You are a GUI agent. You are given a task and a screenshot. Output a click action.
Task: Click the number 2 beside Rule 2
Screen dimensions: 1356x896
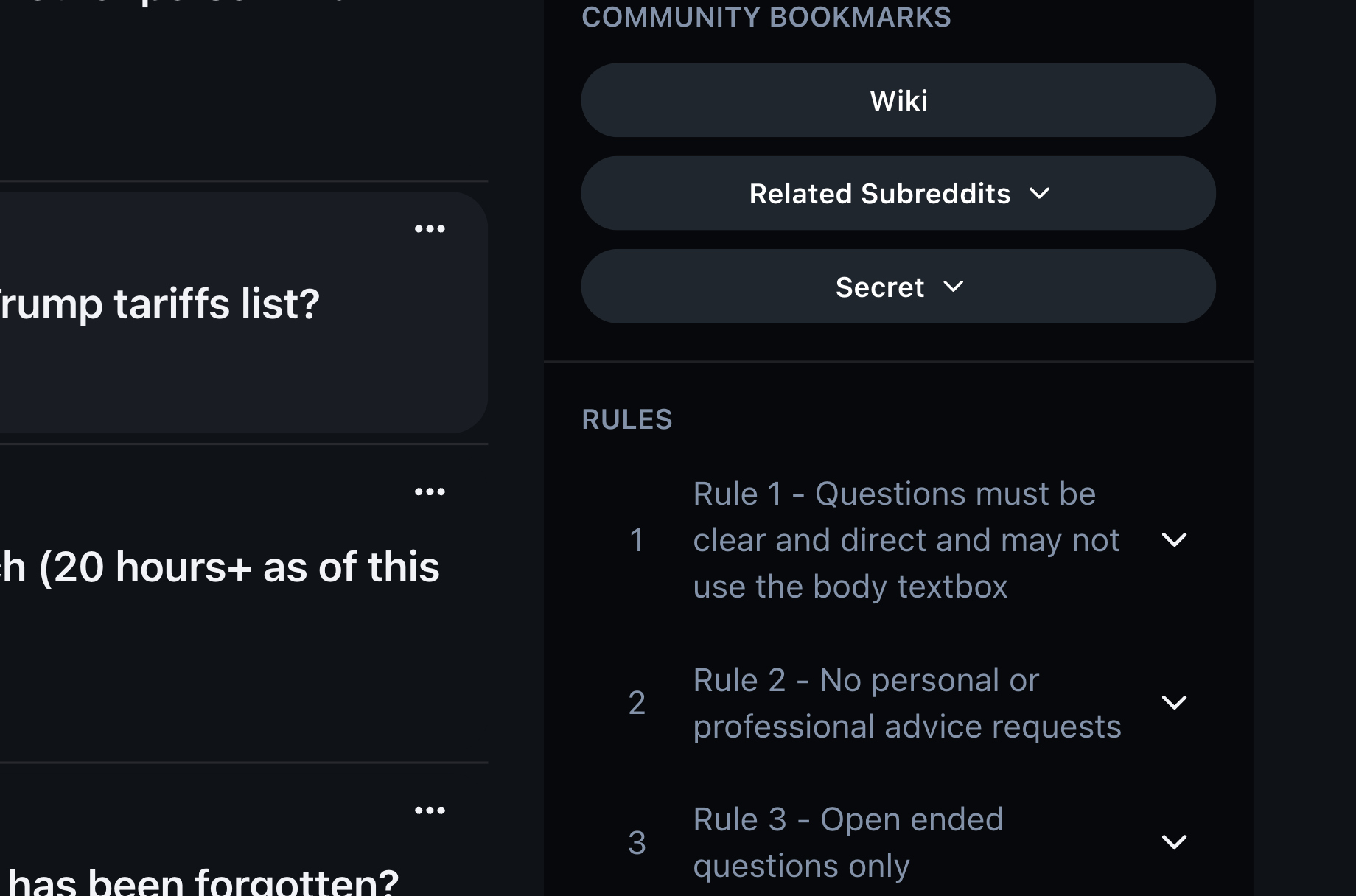pos(637,703)
